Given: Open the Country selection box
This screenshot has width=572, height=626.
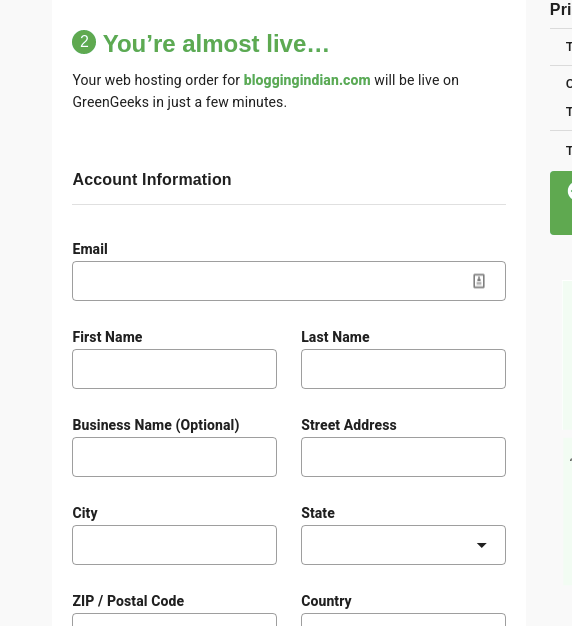Looking at the screenshot, I should pyautogui.click(x=403, y=620).
